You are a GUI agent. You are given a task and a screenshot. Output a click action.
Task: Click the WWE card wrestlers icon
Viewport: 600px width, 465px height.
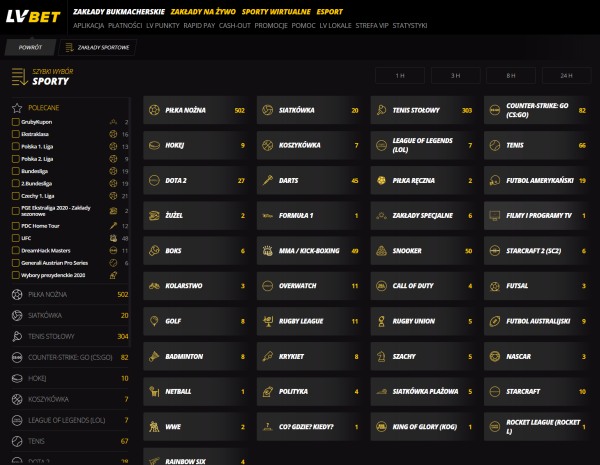tap(154, 426)
